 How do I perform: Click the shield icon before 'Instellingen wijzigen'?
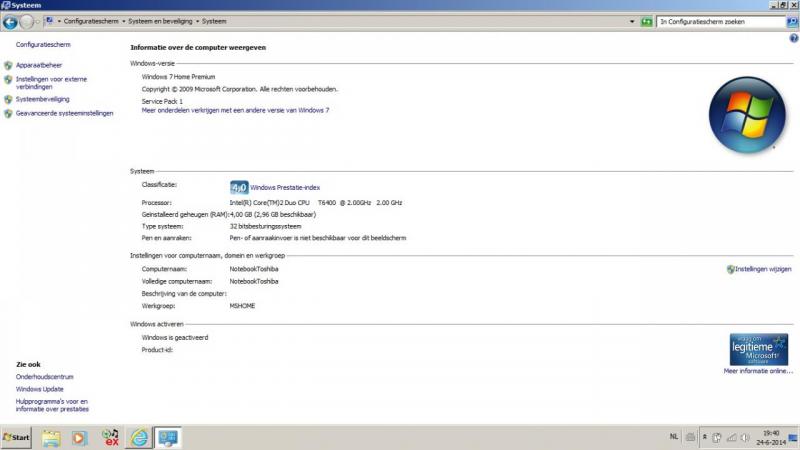pyautogui.click(x=731, y=269)
